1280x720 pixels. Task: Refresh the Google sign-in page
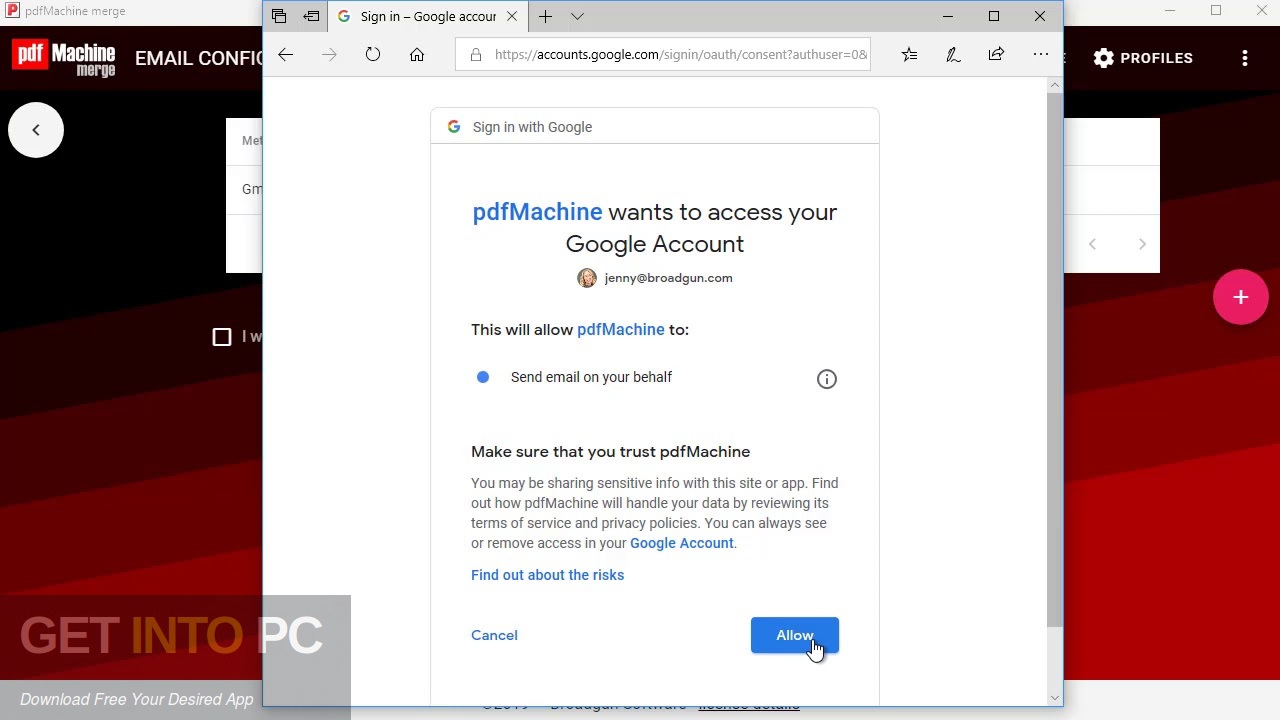tap(373, 55)
